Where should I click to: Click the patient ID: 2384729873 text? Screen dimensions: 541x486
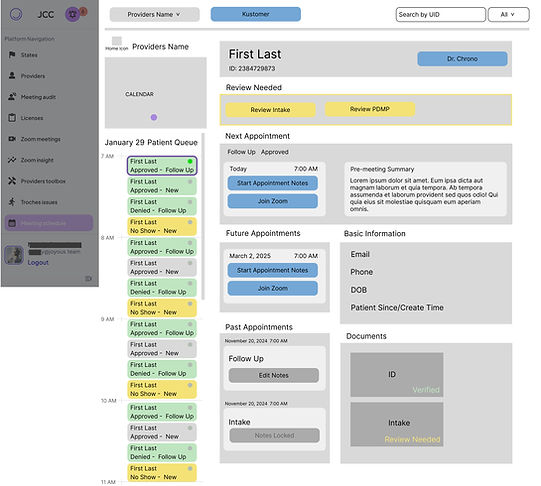pyautogui.click(x=252, y=68)
